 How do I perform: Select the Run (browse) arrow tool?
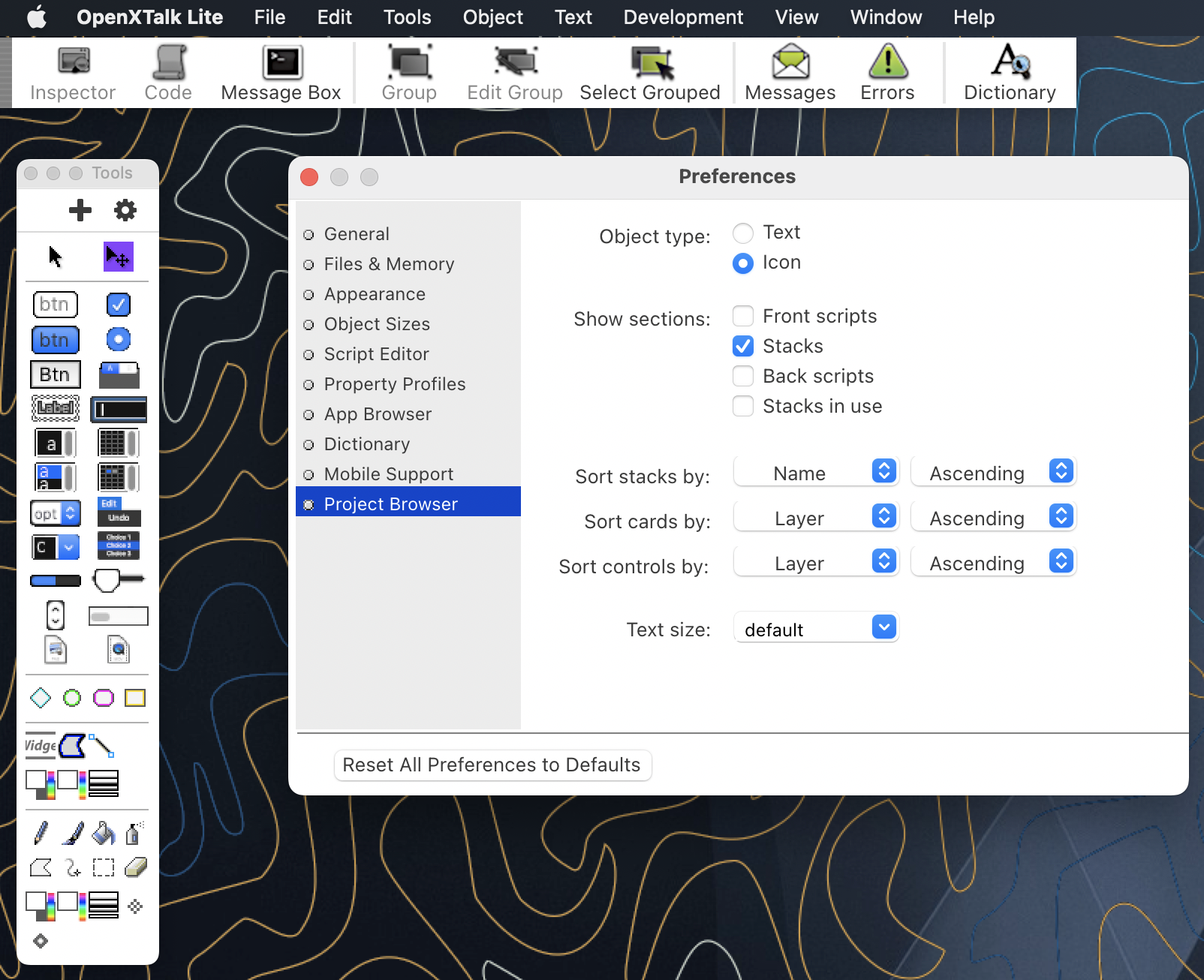pyautogui.click(x=56, y=257)
